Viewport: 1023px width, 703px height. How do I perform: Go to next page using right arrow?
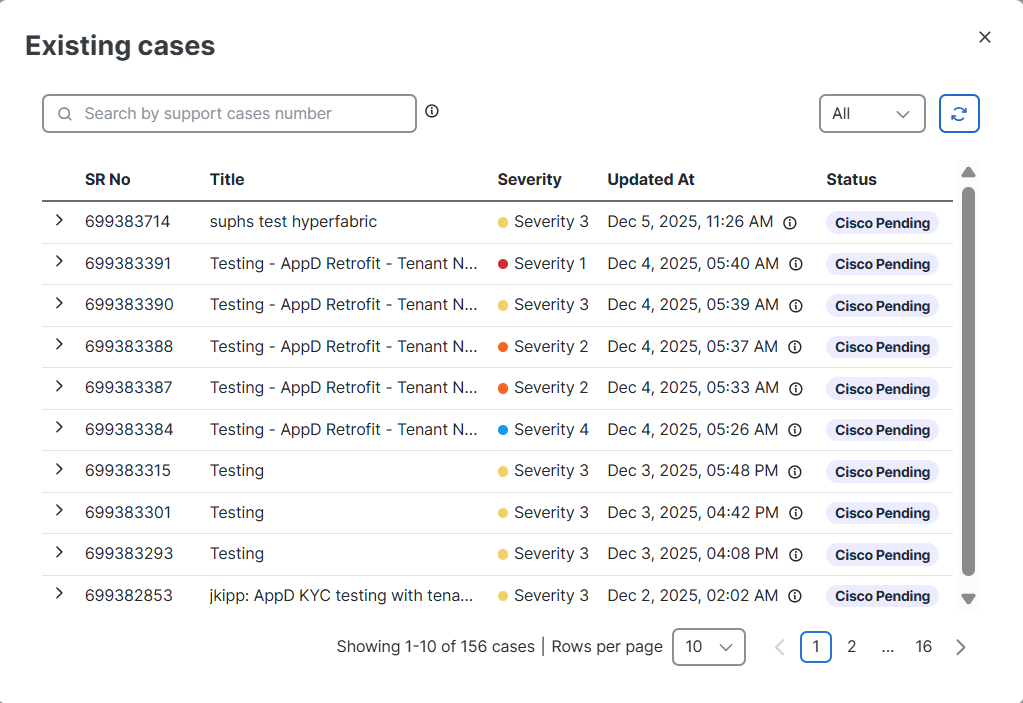(x=961, y=647)
